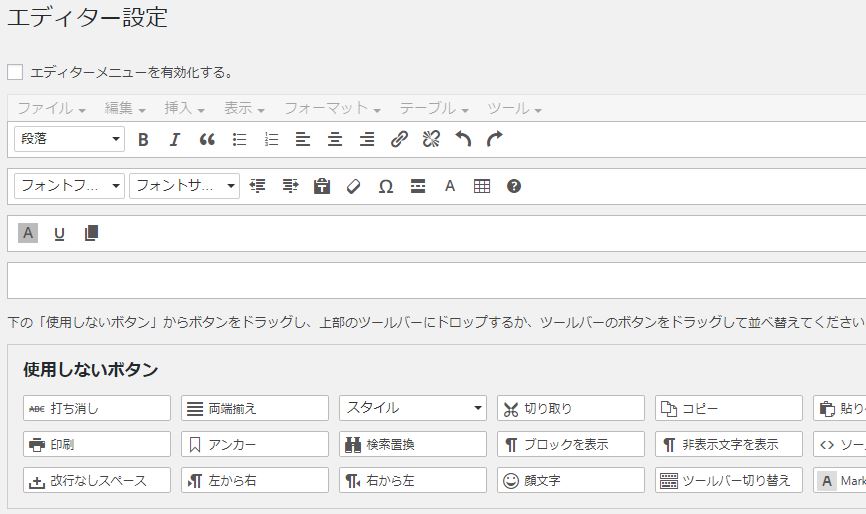Open the フォントファミリー dropdown
The image size is (866, 514).
click(69, 186)
